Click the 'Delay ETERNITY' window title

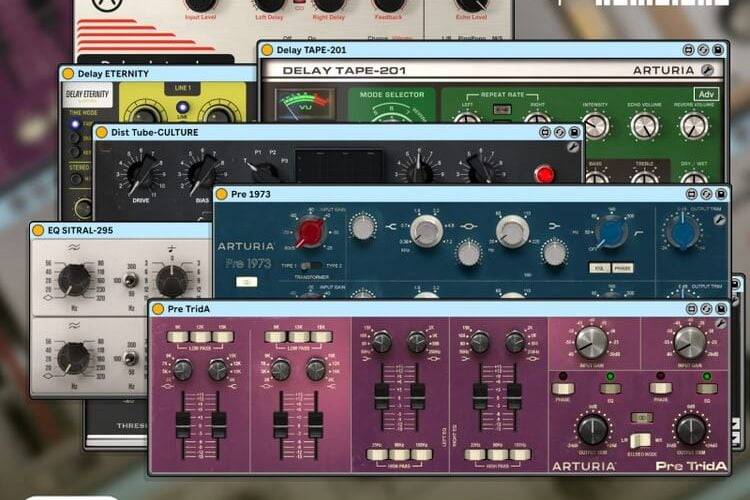coord(113,74)
